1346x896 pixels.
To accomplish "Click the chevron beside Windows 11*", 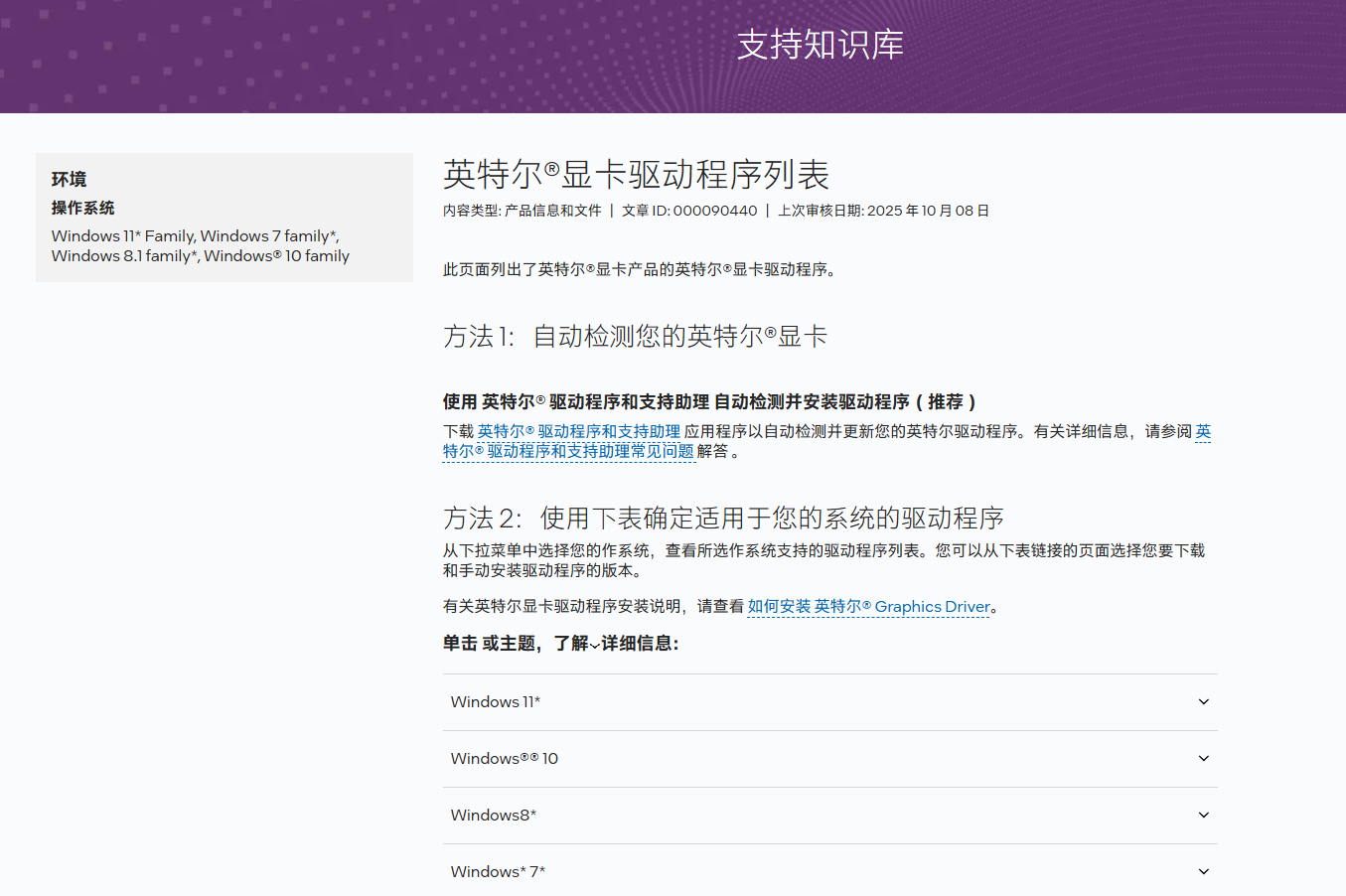I will (1203, 701).
